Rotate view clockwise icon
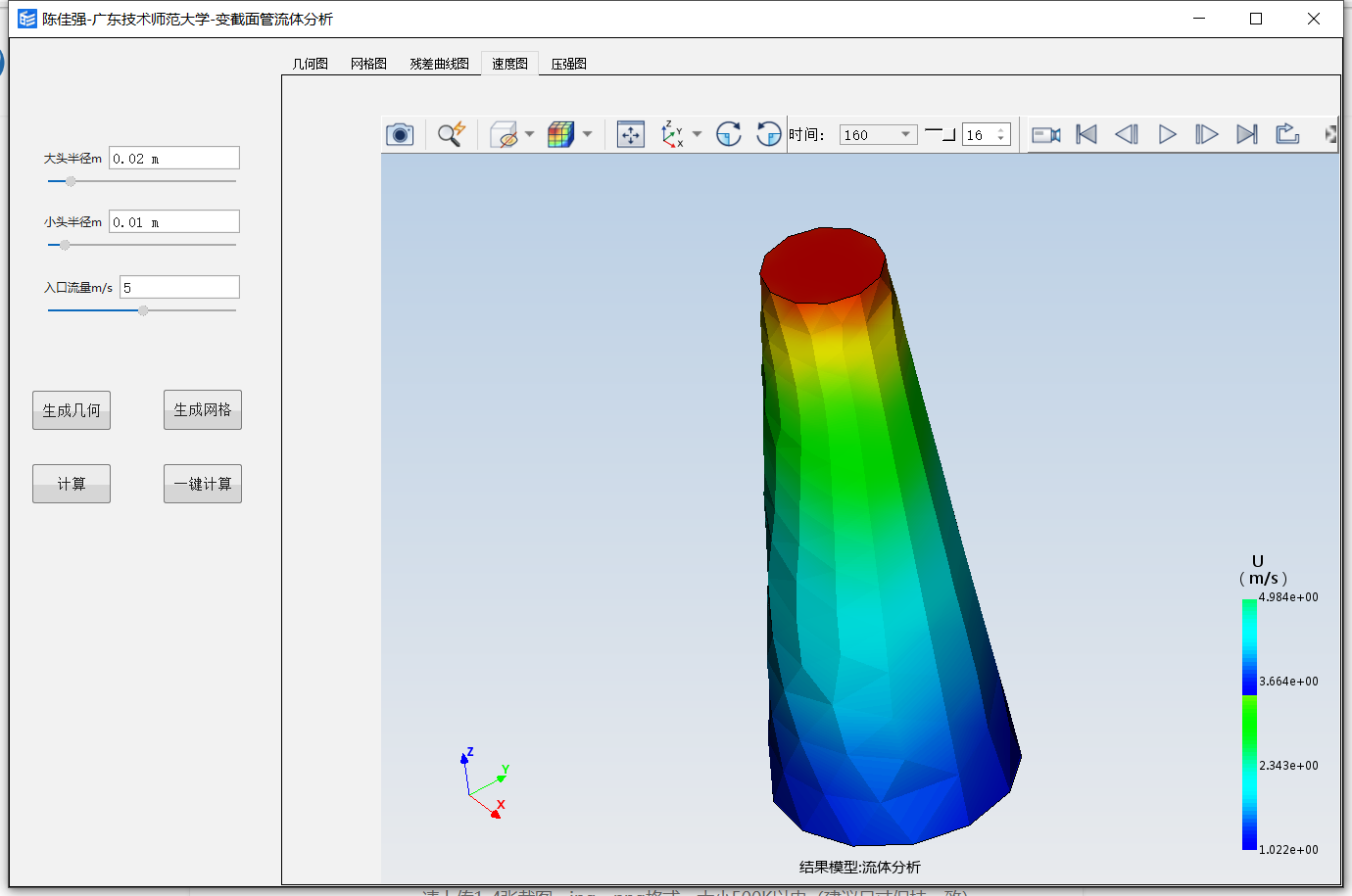This screenshot has height=896, width=1352. (x=729, y=134)
